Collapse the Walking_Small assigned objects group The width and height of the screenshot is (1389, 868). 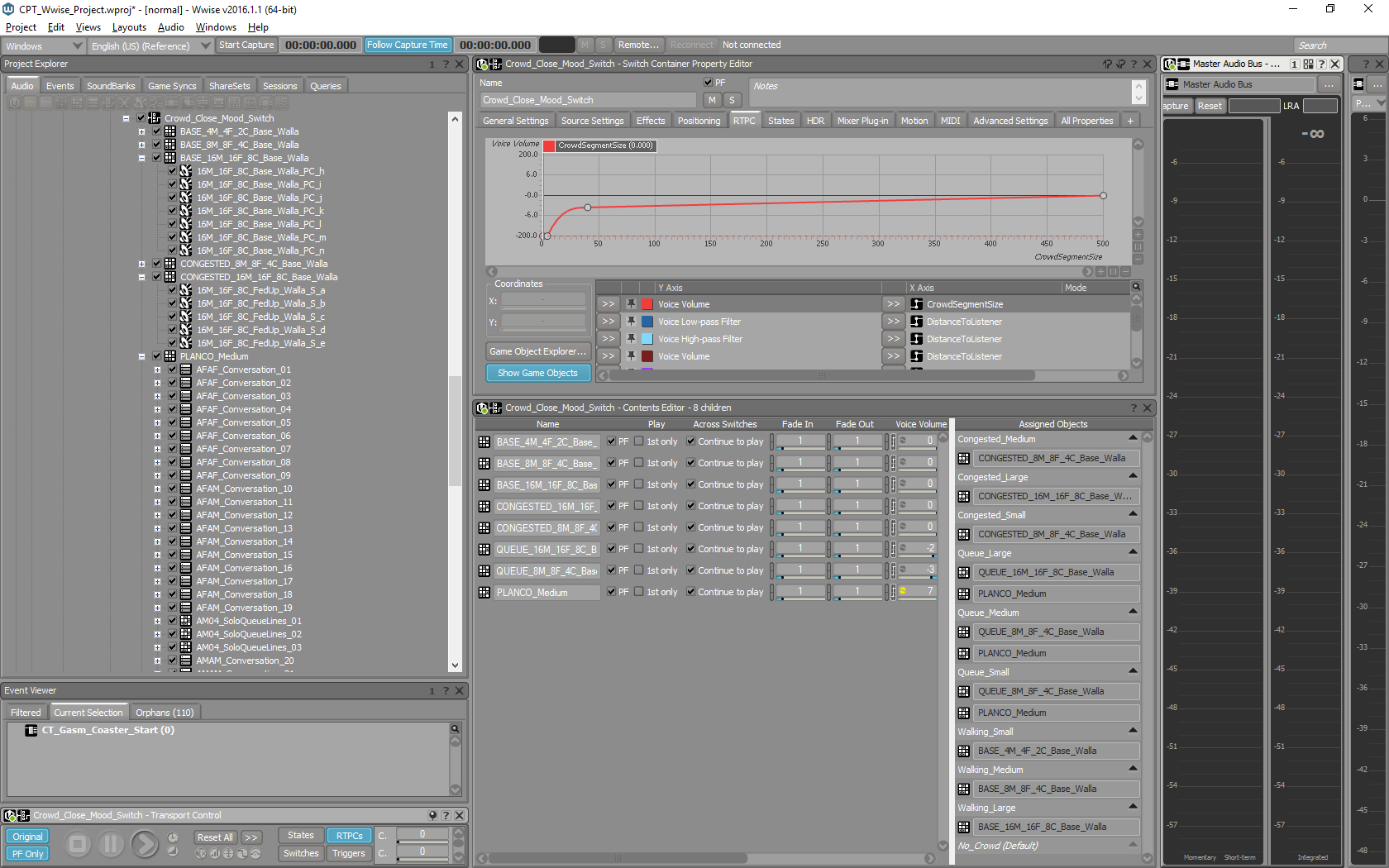coord(1133,731)
